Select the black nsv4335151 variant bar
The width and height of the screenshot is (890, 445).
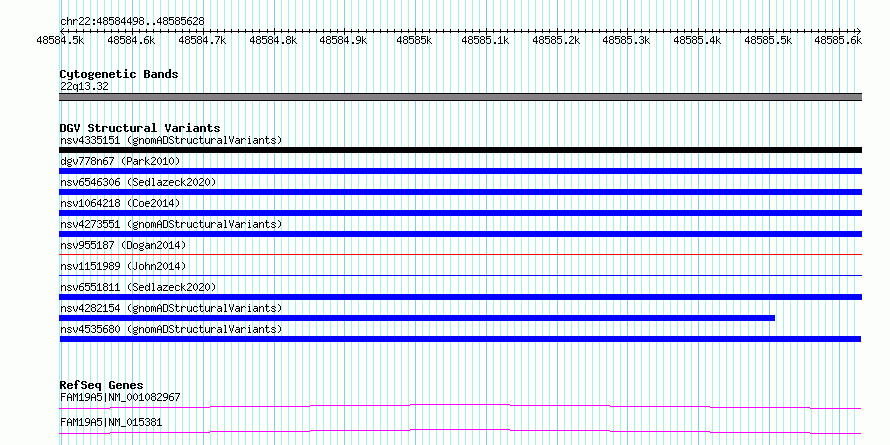click(461, 150)
